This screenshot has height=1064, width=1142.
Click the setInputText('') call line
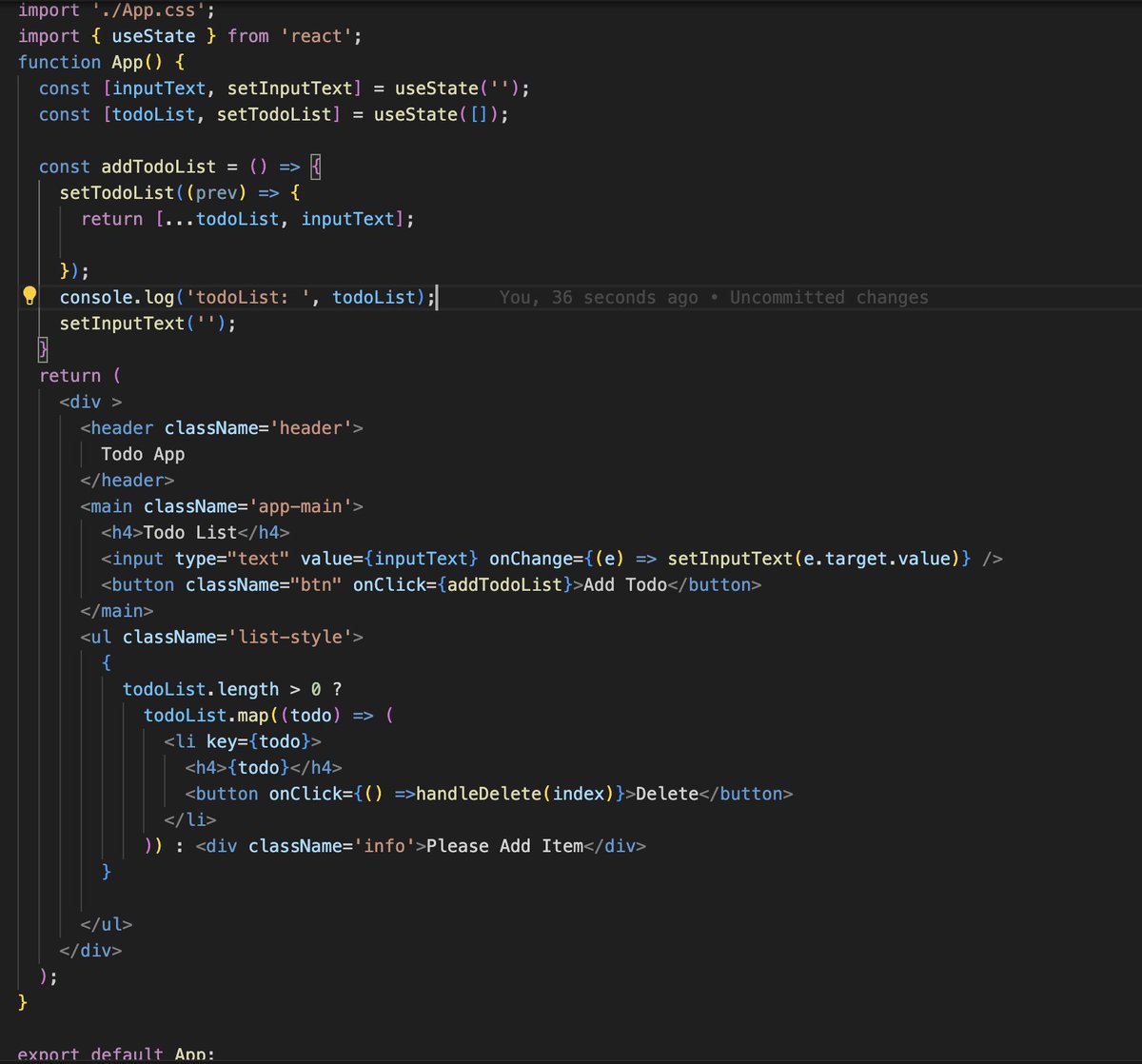pyautogui.click(x=148, y=324)
